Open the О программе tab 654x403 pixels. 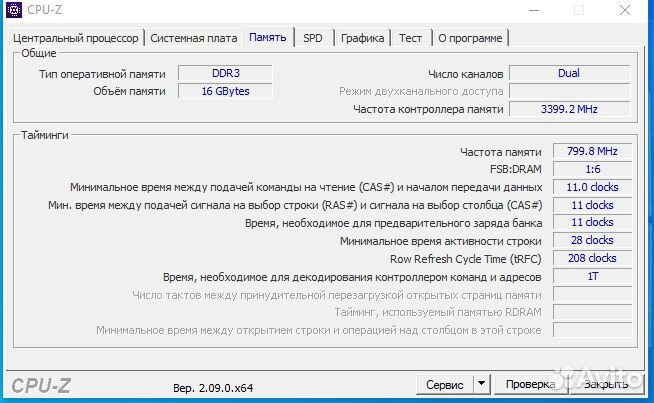(x=470, y=38)
